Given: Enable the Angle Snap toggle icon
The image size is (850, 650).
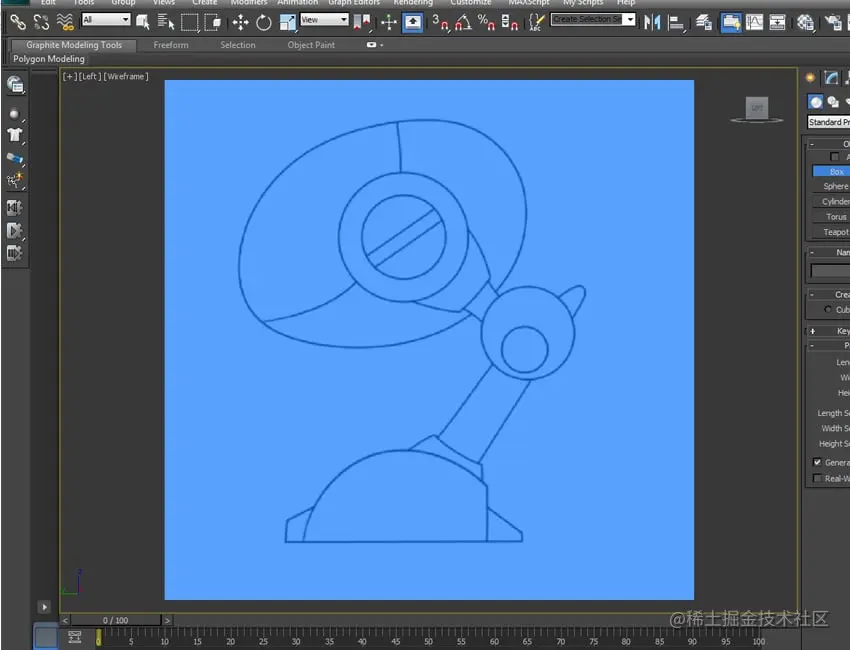Looking at the screenshot, I should [463, 22].
